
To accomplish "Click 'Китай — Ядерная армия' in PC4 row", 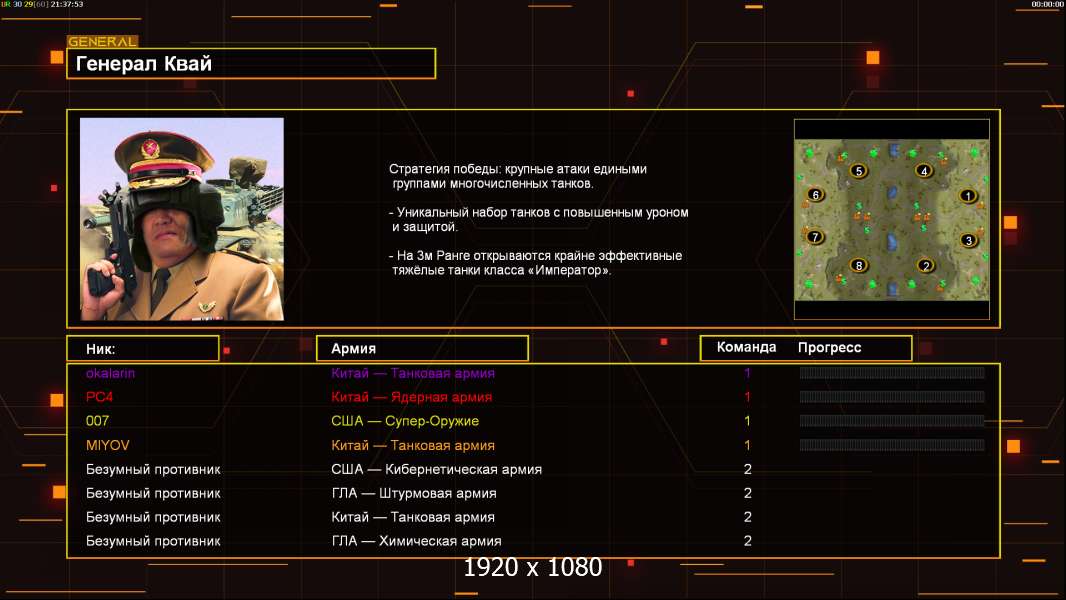I will pyautogui.click(x=411, y=397).
